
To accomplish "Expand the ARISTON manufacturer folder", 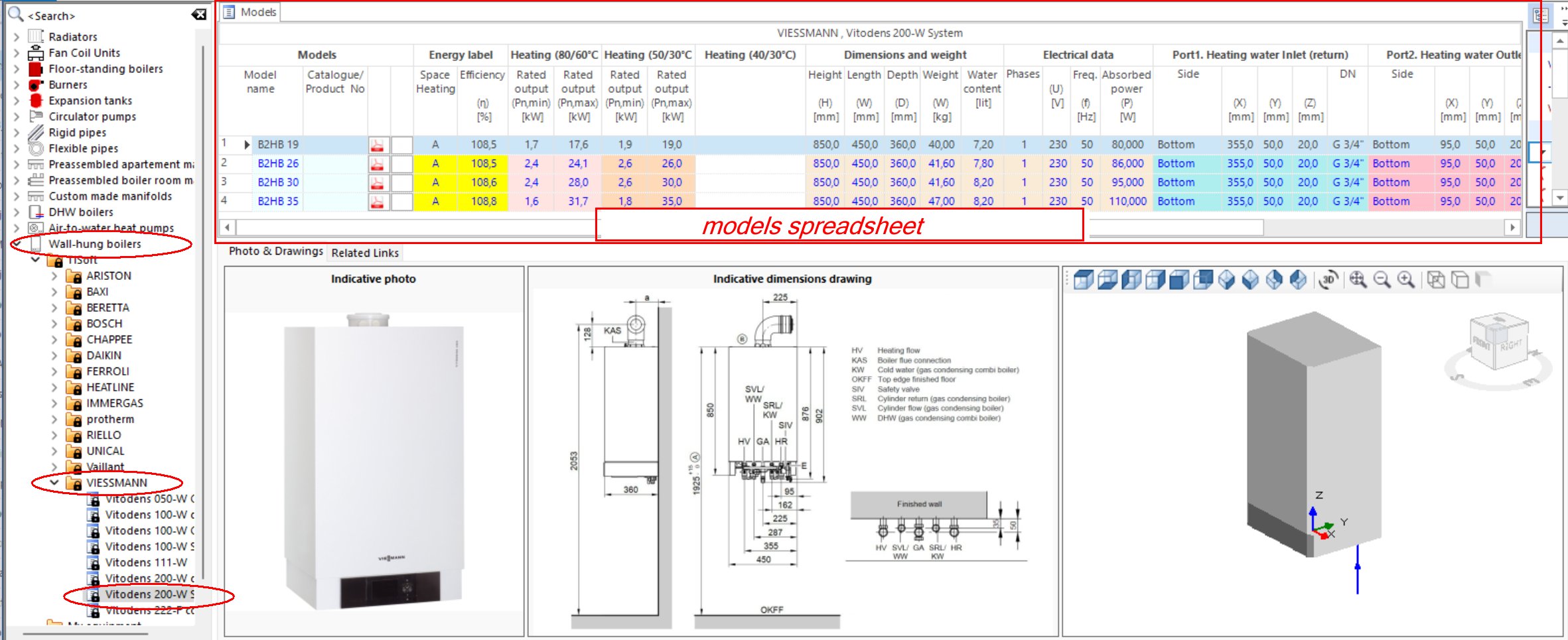I will (56, 276).
